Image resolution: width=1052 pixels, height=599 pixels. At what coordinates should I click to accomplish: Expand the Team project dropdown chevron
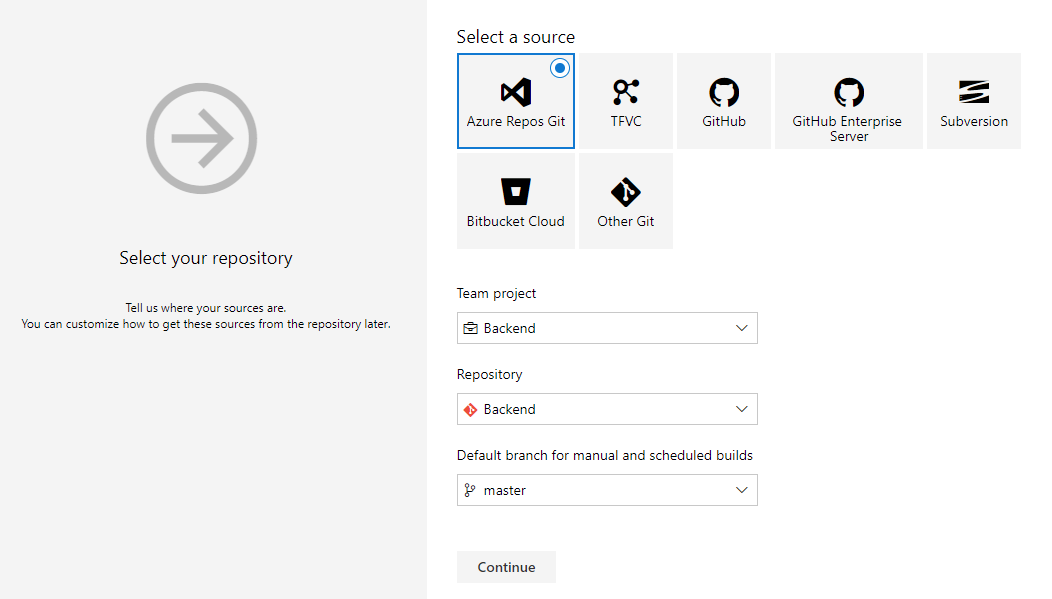pos(741,328)
